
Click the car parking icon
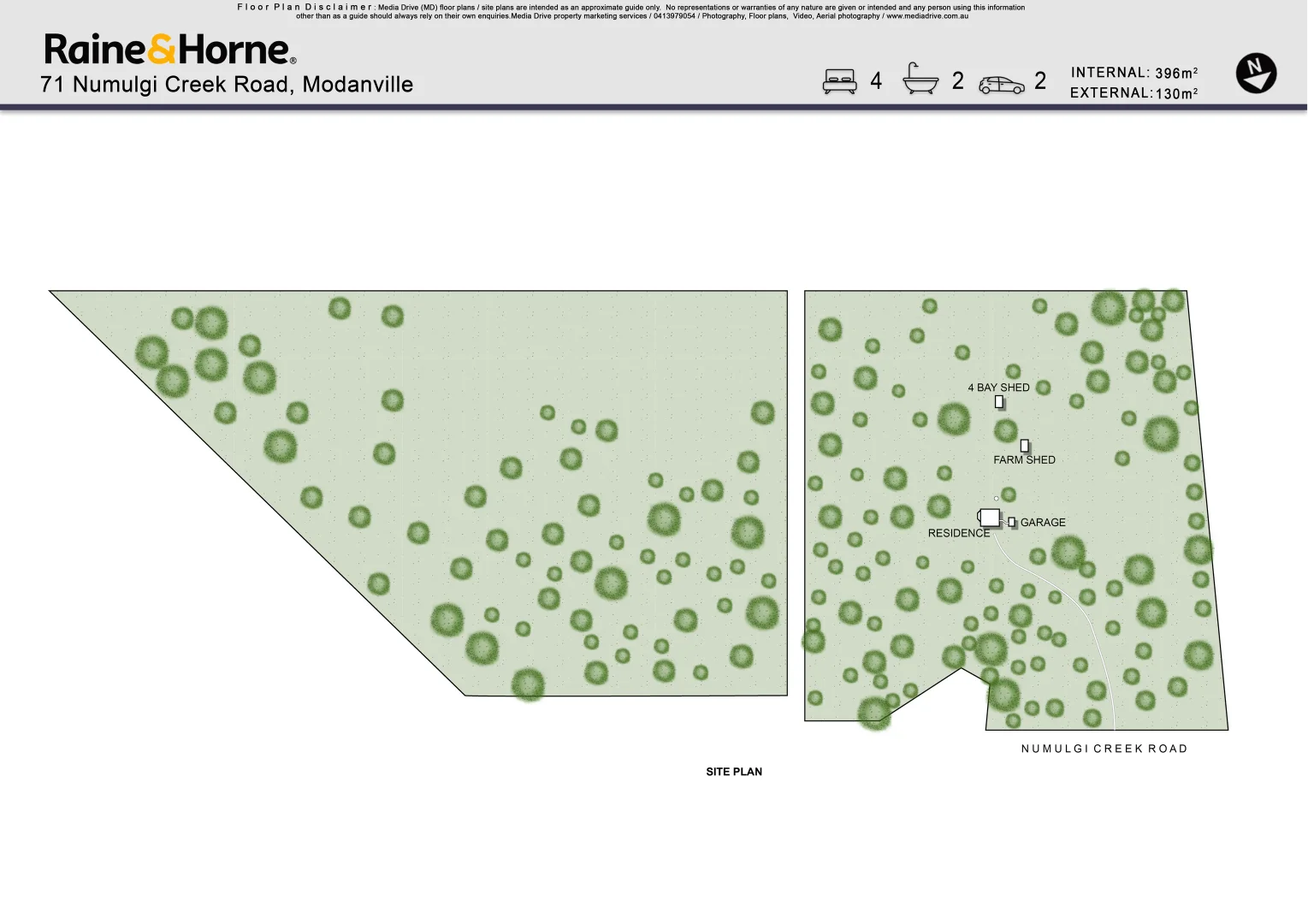tap(1001, 85)
